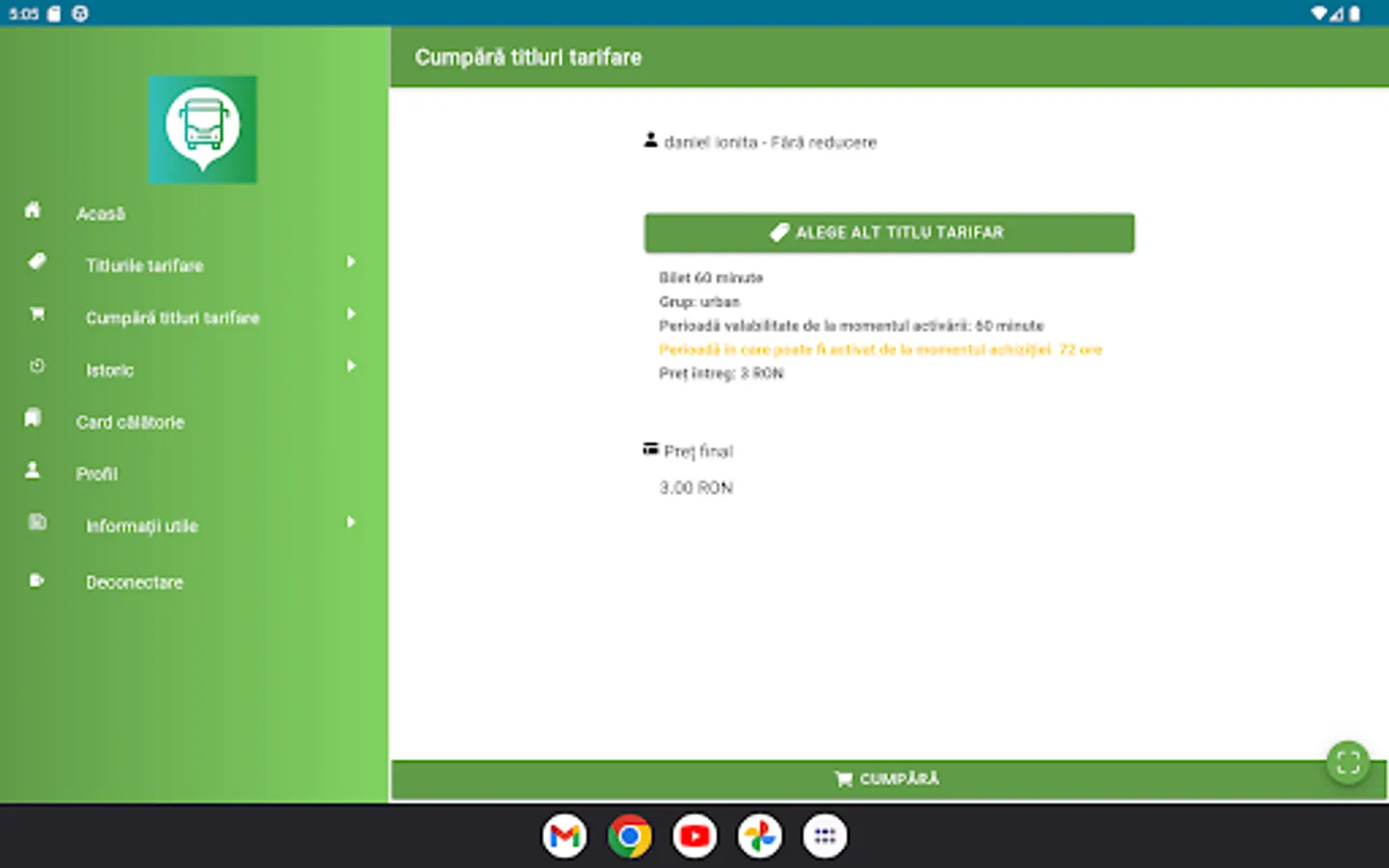
Task: Click the clock icon next to Istoric
Action: (x=37, y=366)
